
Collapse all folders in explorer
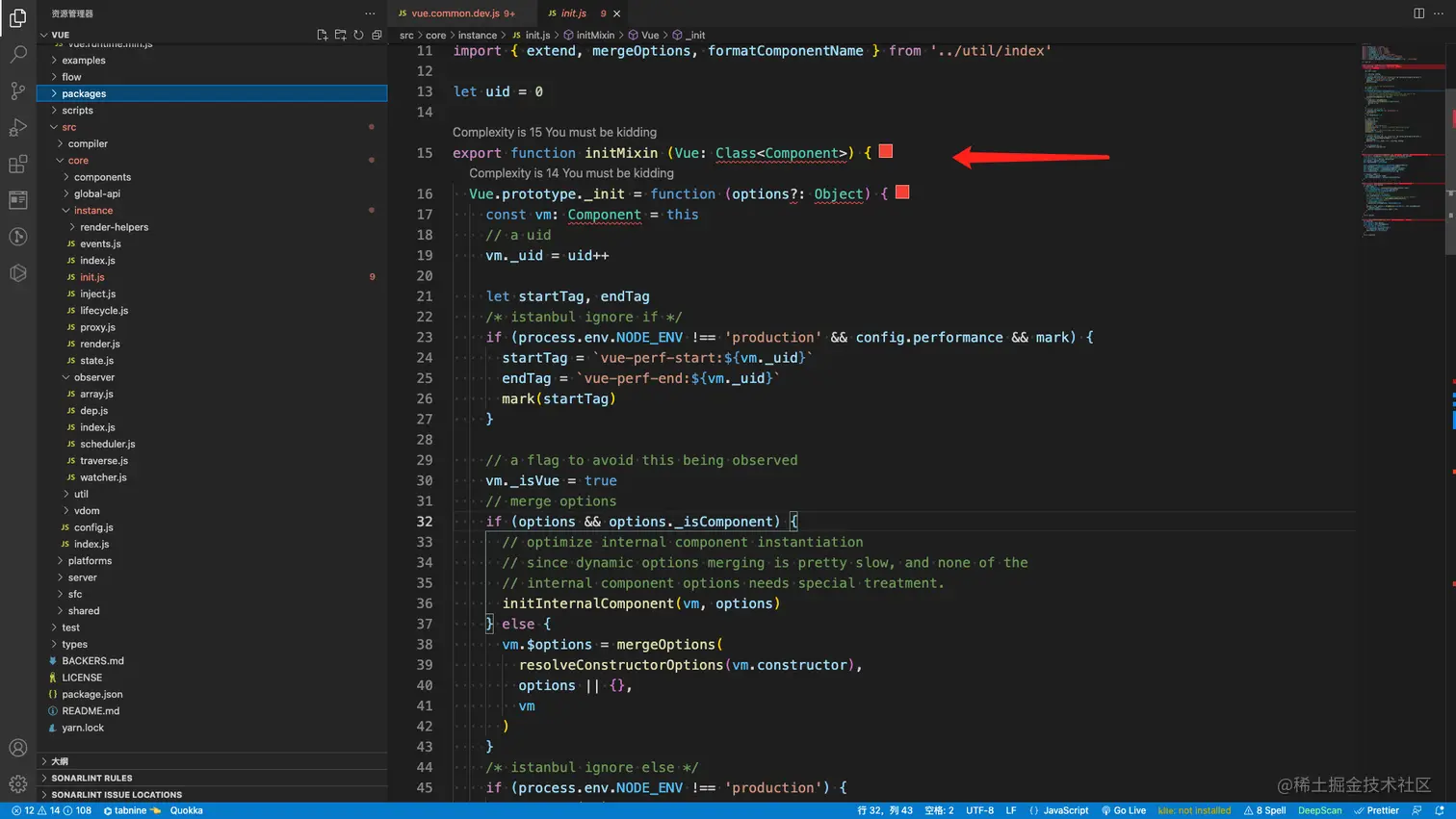point(377,35)
